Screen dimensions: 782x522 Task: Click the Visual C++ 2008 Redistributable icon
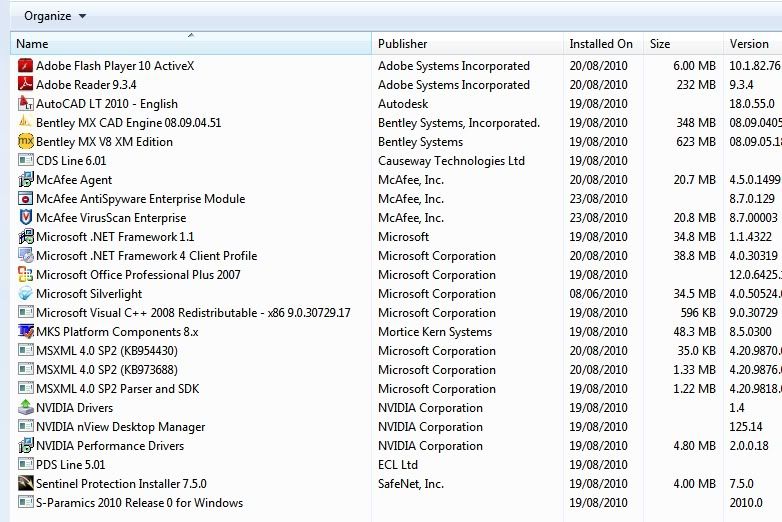pos(25,313)
